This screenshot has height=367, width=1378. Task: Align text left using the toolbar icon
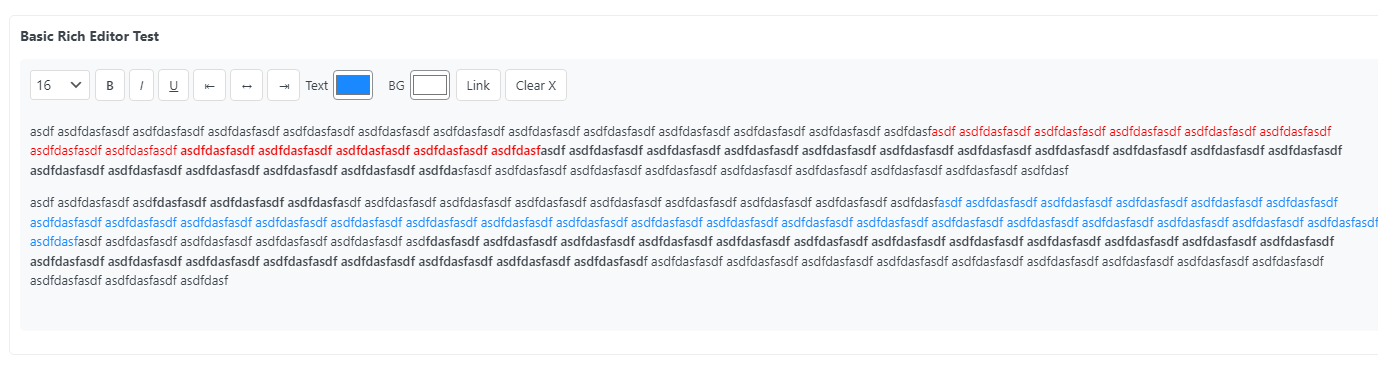click(x=209, y=86)
